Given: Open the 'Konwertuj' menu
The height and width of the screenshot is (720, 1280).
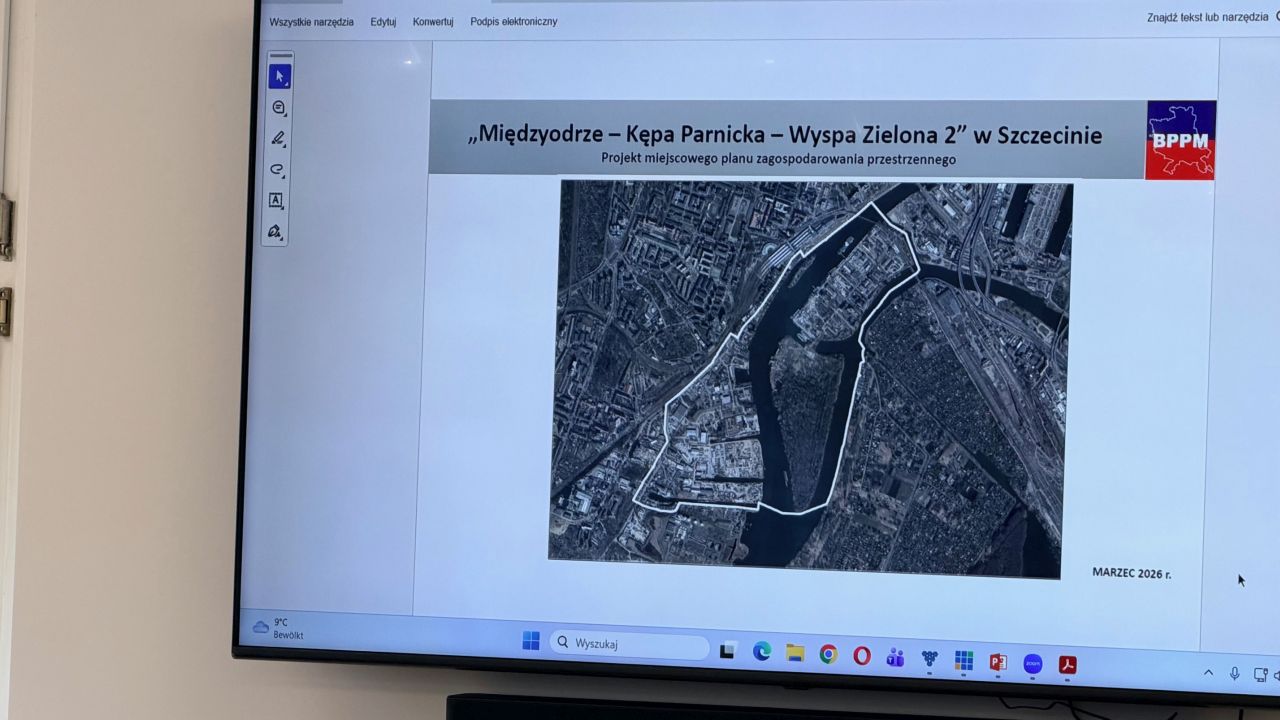Looking at the screenshot, I should tap(433, 22).
